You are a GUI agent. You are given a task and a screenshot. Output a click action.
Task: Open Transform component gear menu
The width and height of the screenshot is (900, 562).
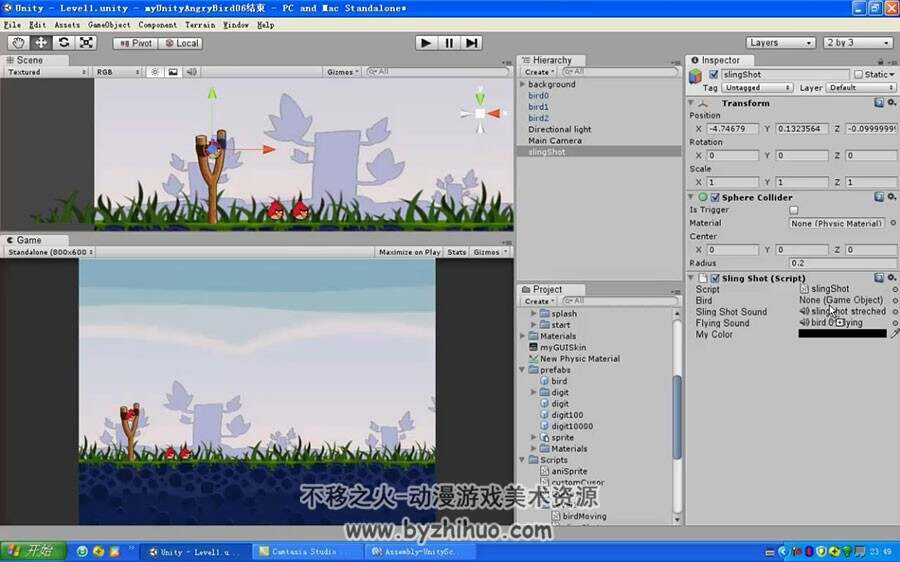click(x=891, y=102)
